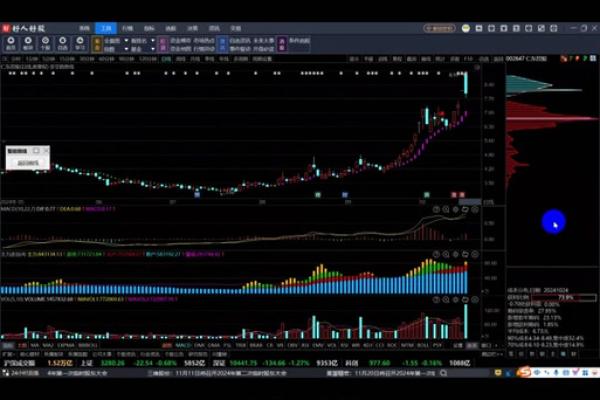Select the EXPMA main-chart indicator tab
The image size is (600, 400).
click(65, 345)
